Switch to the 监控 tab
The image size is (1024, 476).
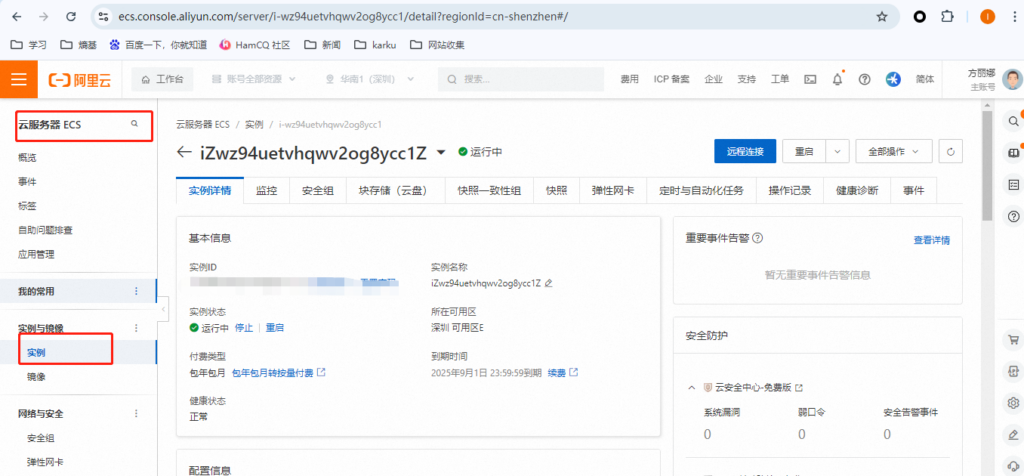coord(266,190)
